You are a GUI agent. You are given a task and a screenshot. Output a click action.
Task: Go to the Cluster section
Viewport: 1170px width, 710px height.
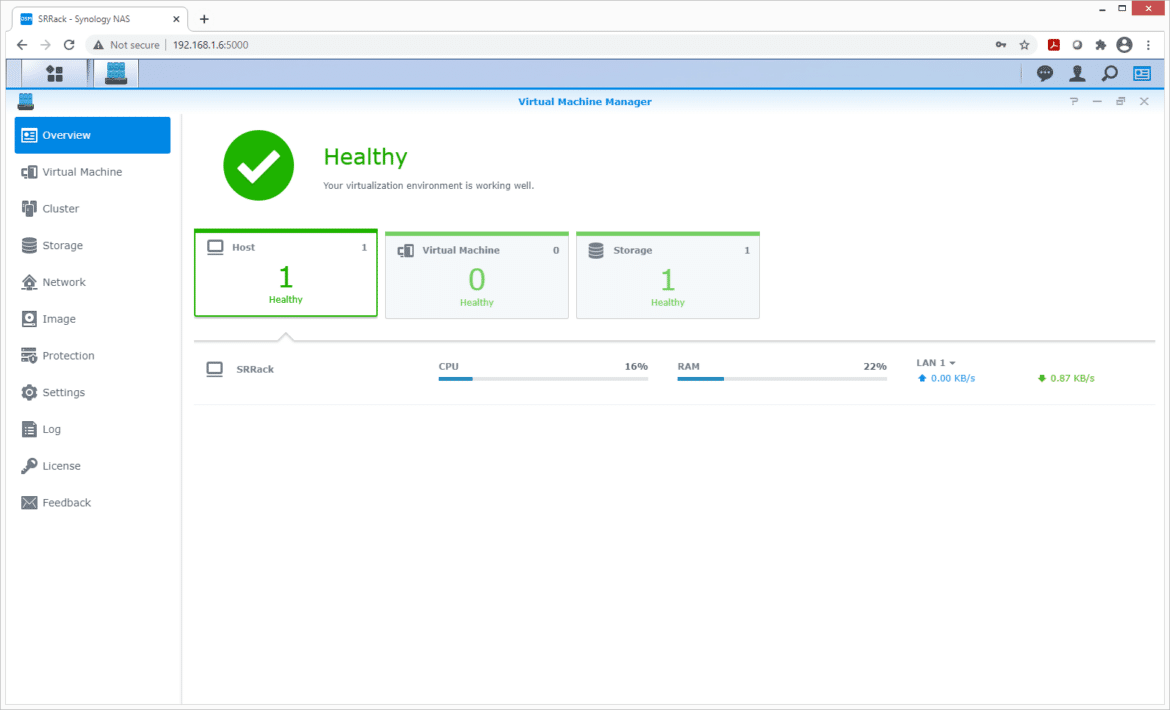point(93,209)
